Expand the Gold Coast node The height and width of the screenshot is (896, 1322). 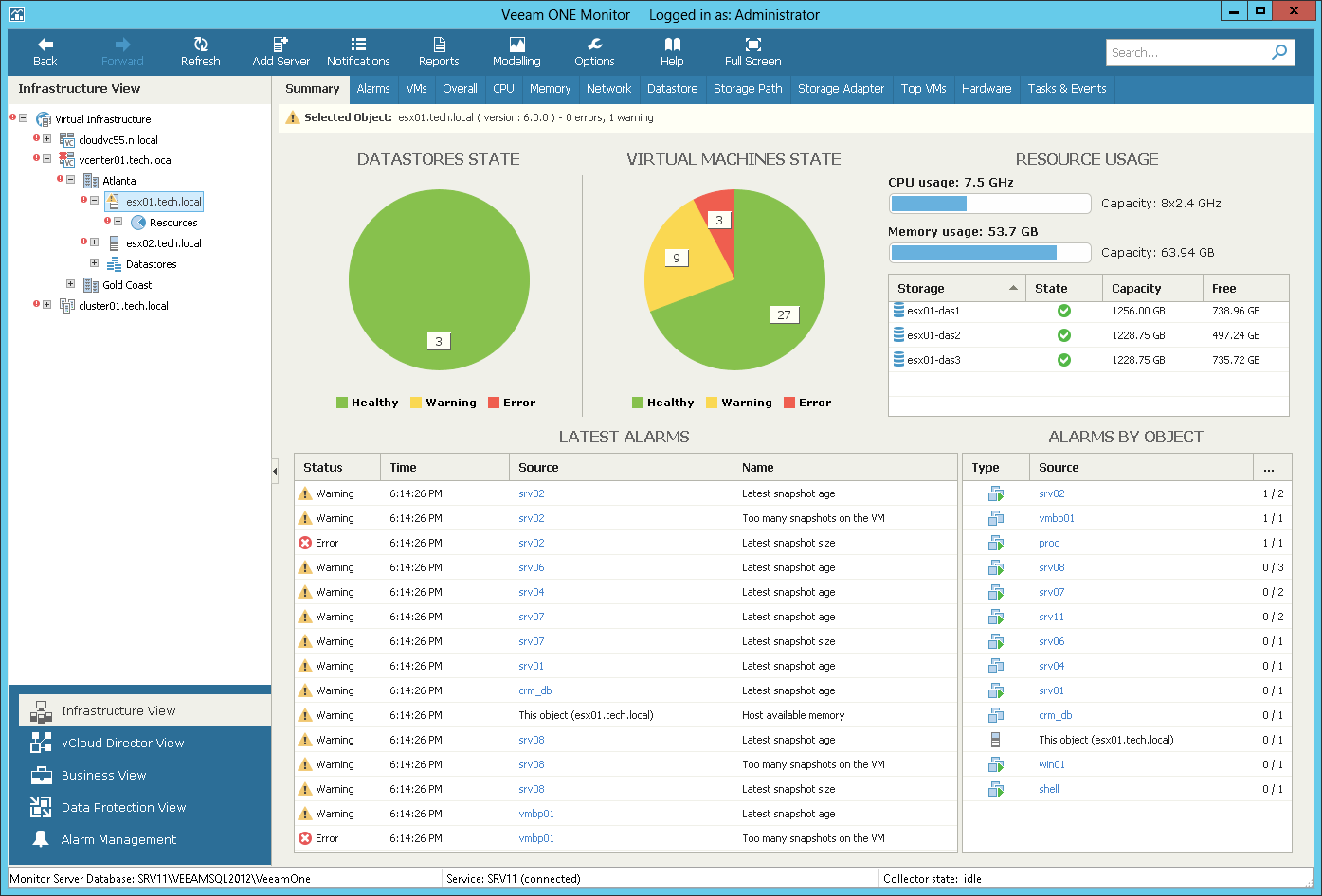coord(71,284)
